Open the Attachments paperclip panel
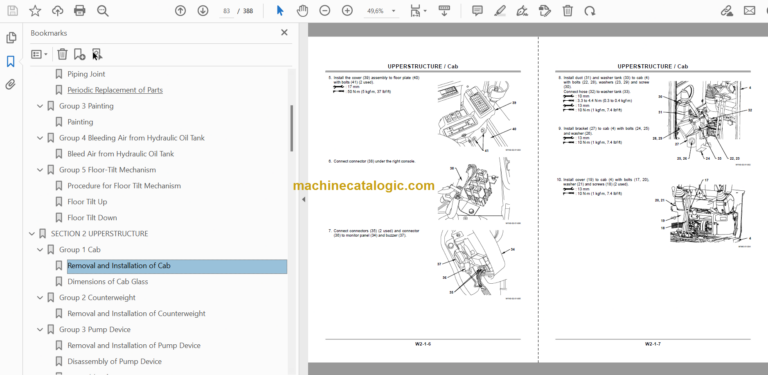 pos(11,85)
